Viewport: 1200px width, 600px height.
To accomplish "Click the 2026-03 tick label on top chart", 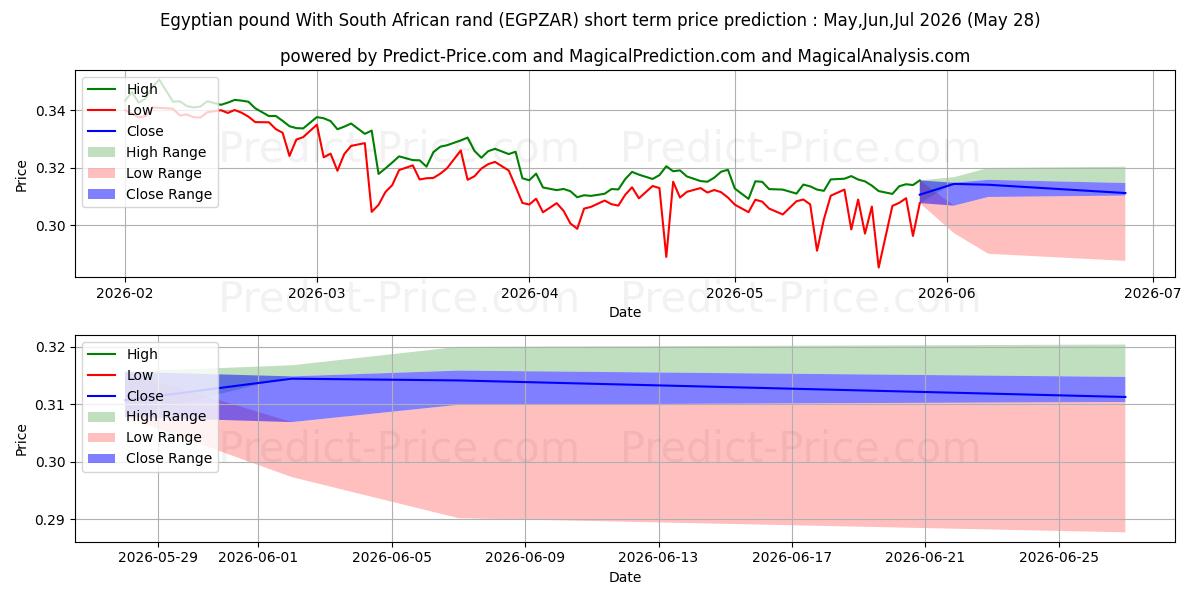I will [317, 295].
